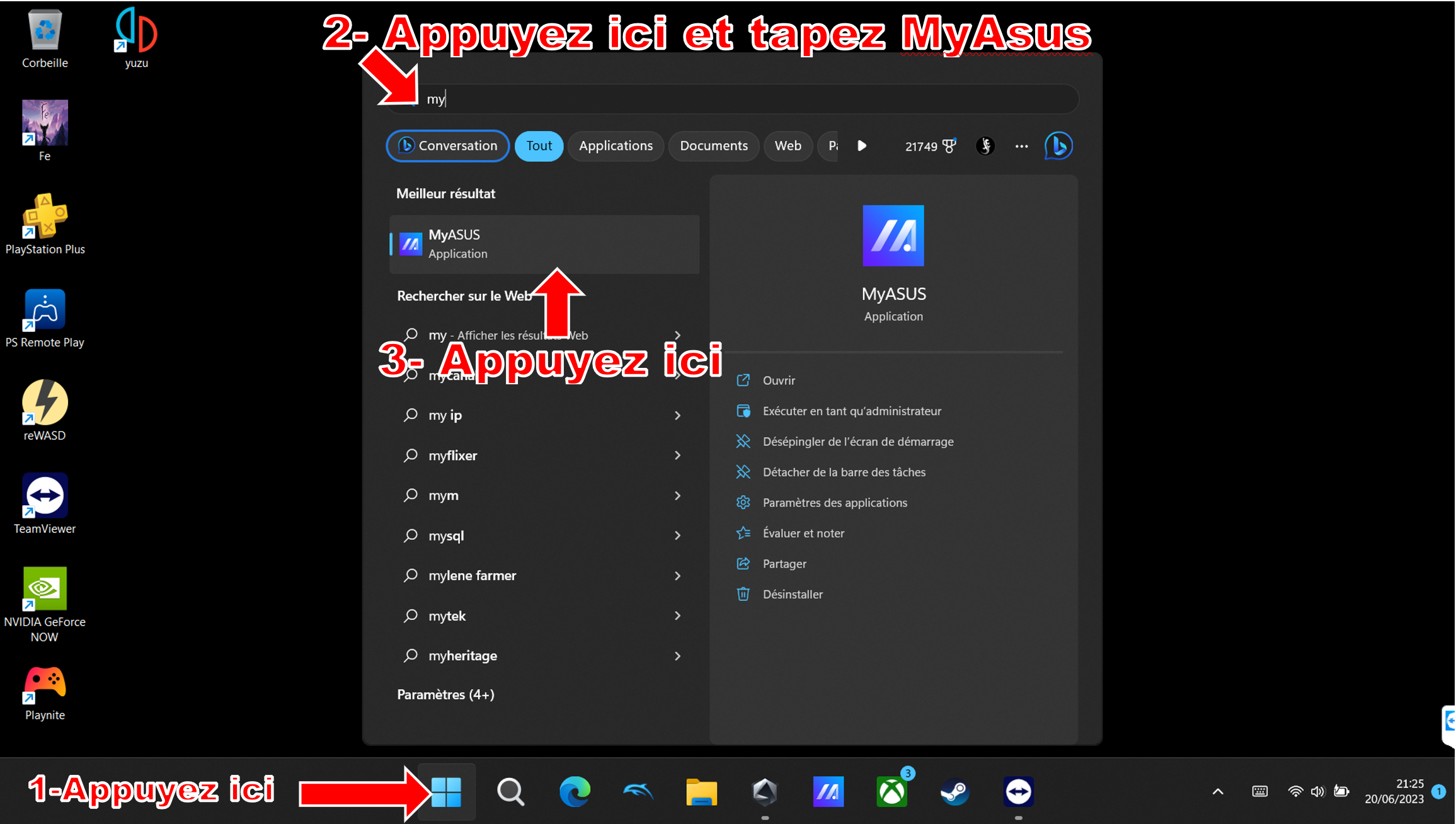Open Steam from the taskbar

[x=955, y=791]
